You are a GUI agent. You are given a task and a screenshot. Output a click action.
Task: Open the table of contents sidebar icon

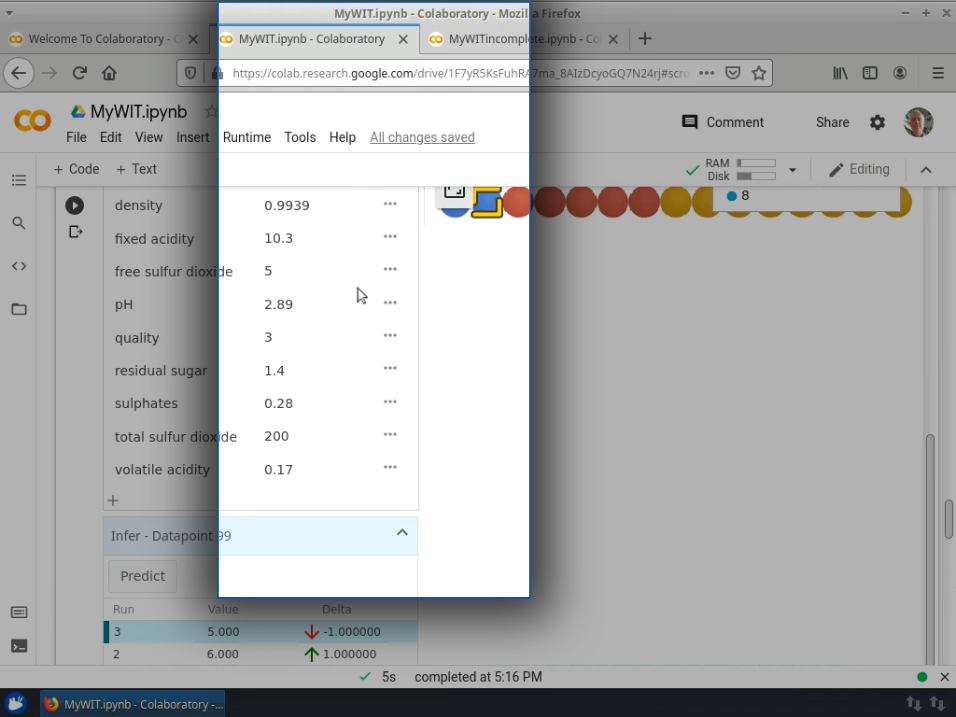pos(19,180)
